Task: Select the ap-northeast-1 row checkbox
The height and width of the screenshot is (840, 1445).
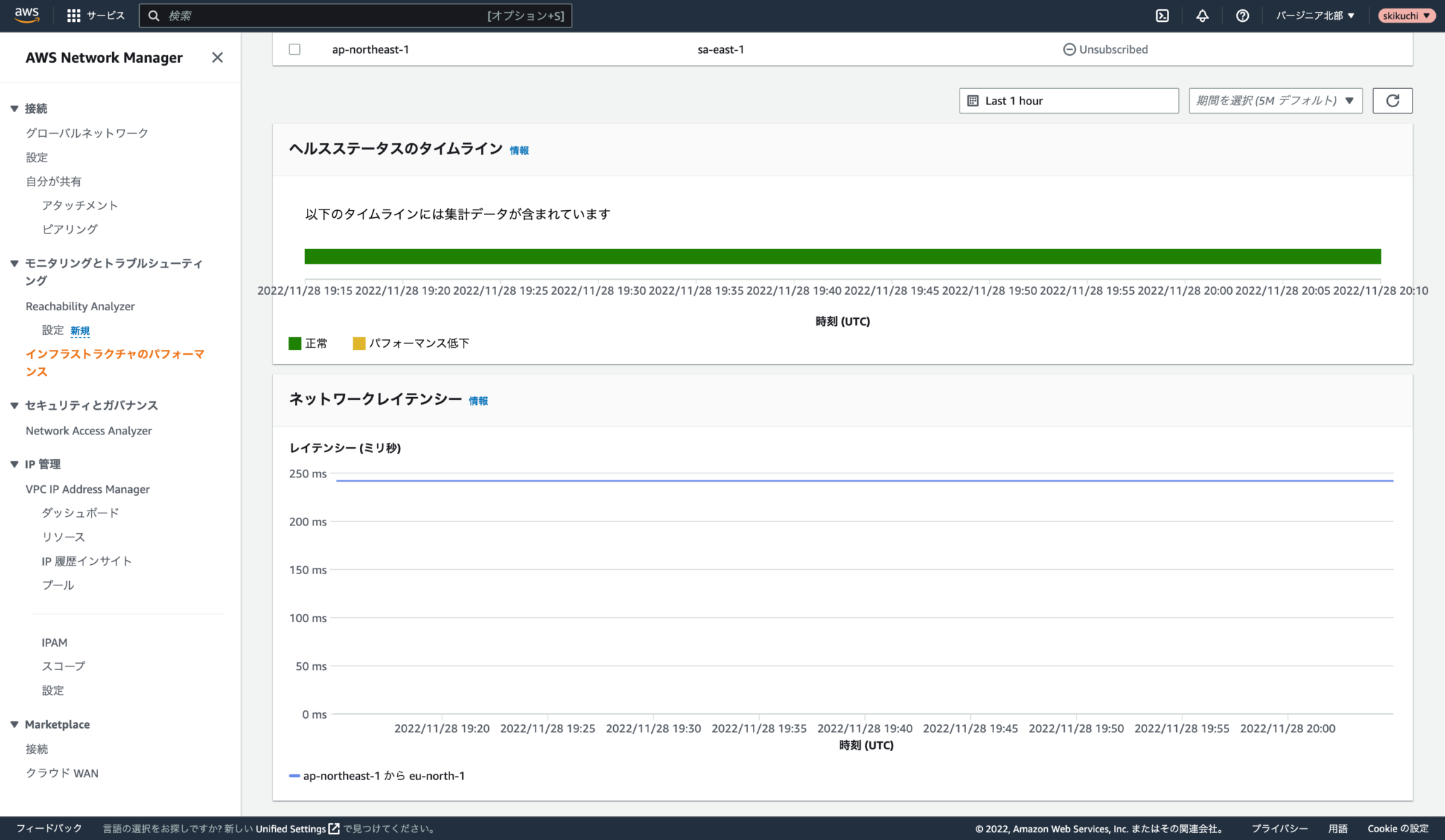Action: tap(295, 49)
